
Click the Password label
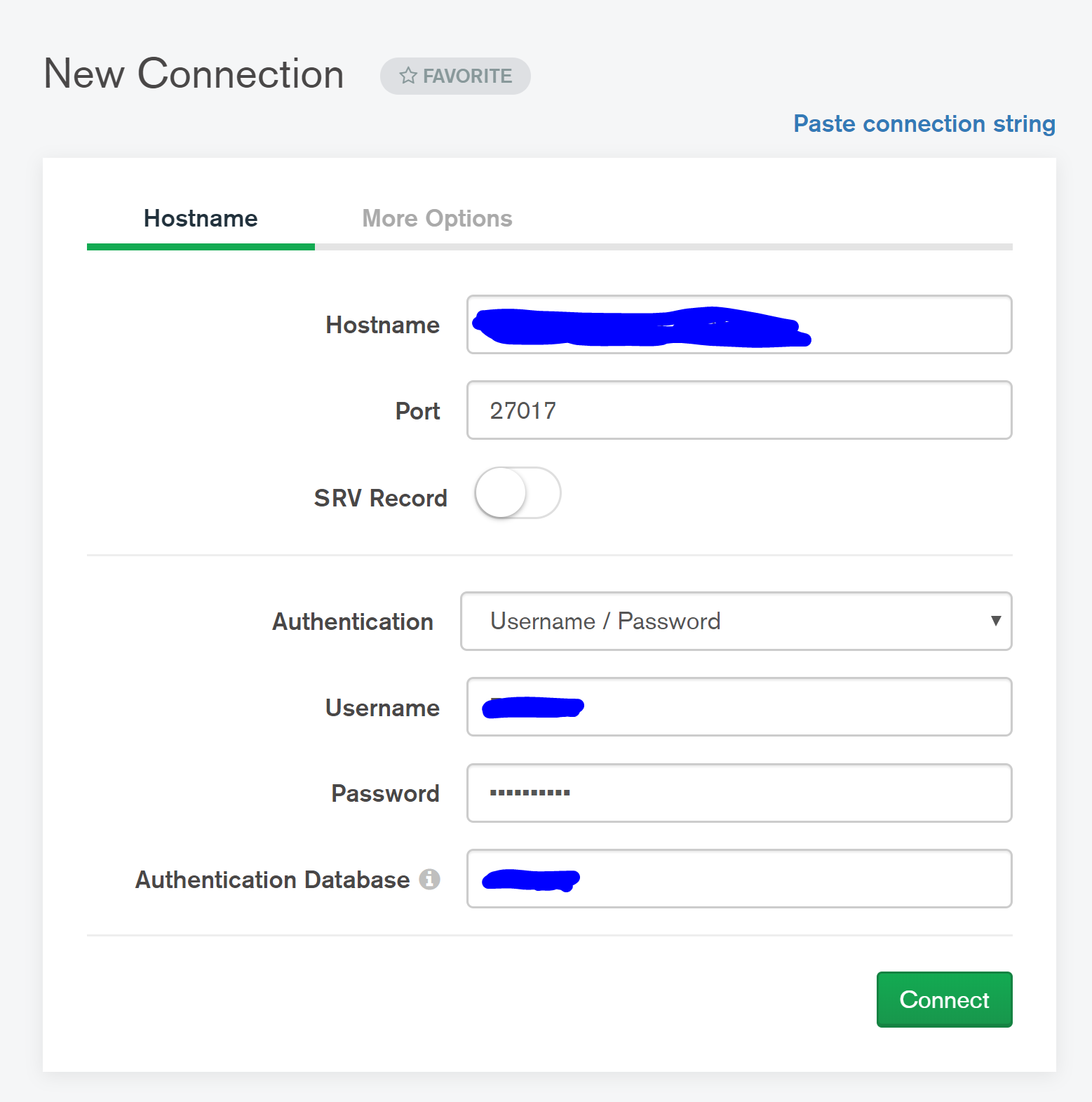[x=385, y=793]
